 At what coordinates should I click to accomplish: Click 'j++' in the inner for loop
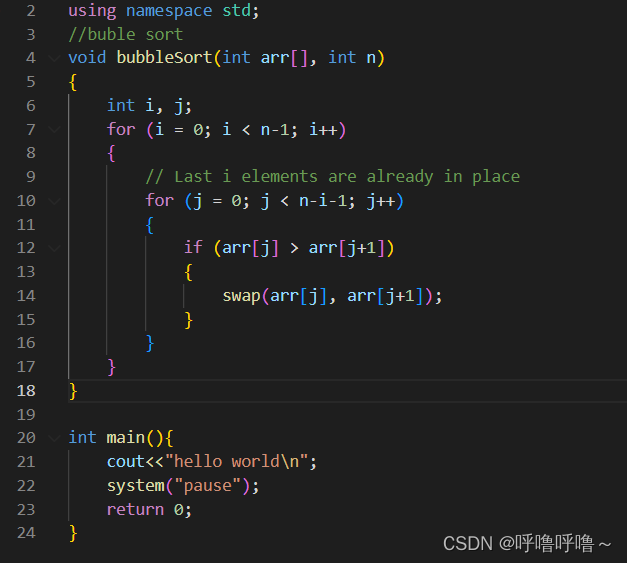coord(381,201)
